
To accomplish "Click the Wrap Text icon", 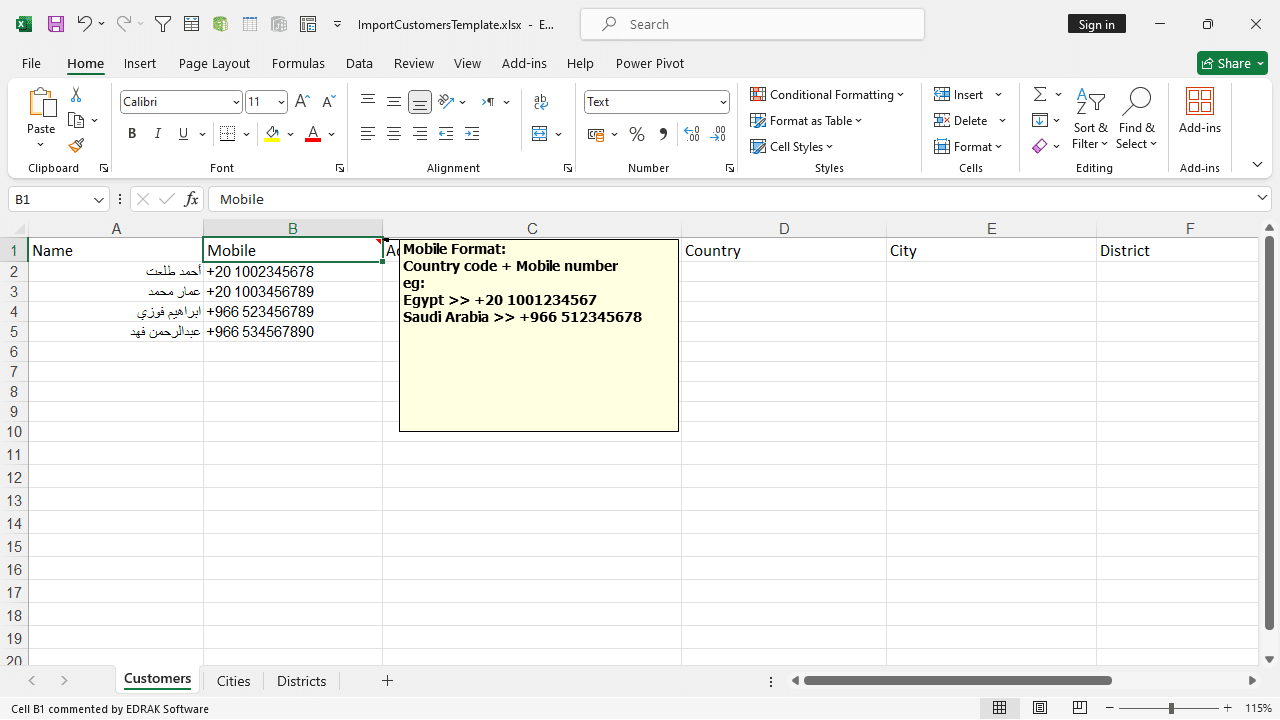I will click(541, 102).
